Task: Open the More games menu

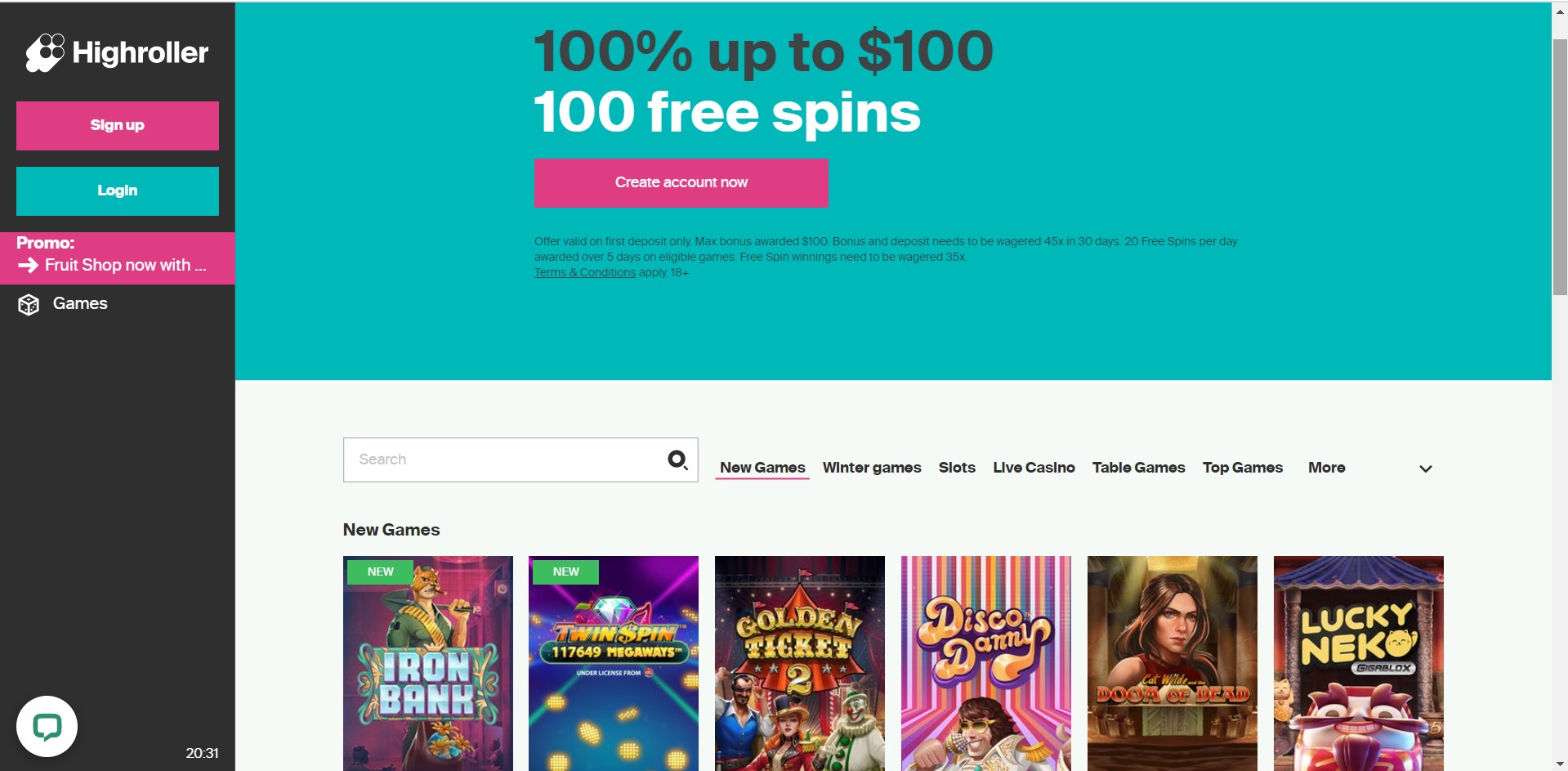Action: click(1326, 468)
